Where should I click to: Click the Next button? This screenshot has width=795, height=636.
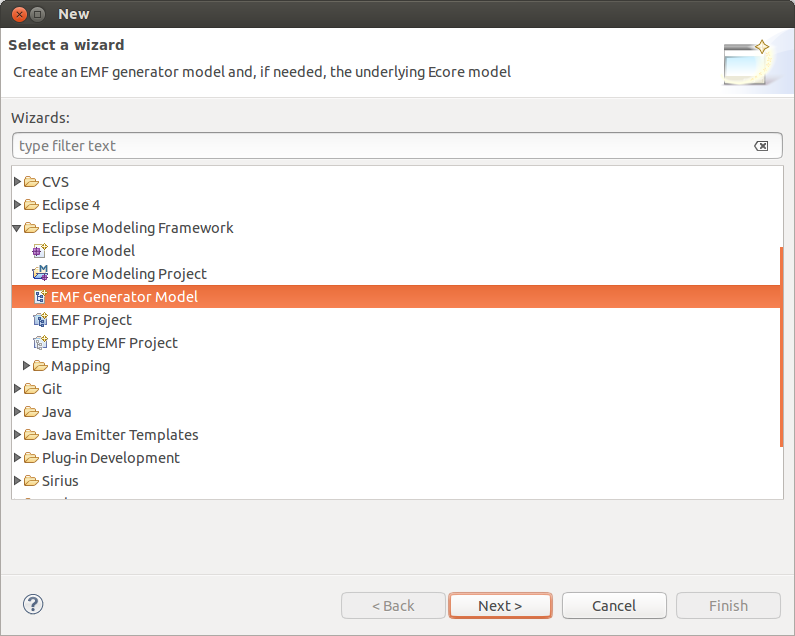[500, 606]
